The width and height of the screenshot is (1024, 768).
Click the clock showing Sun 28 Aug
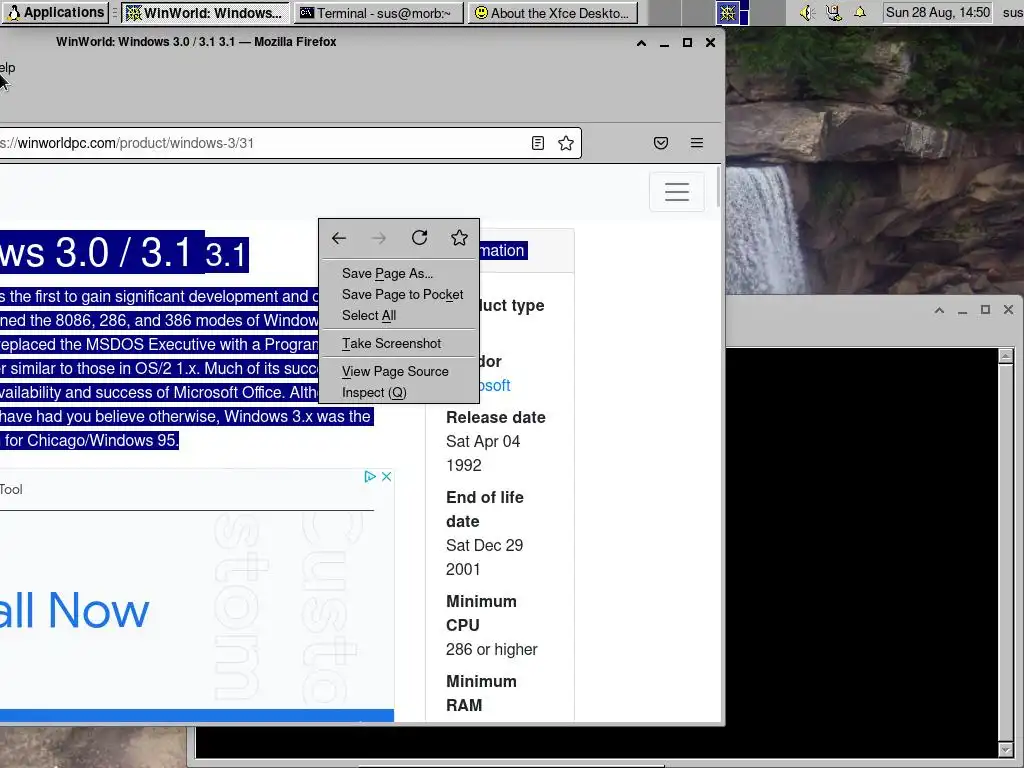coord(937,12)
